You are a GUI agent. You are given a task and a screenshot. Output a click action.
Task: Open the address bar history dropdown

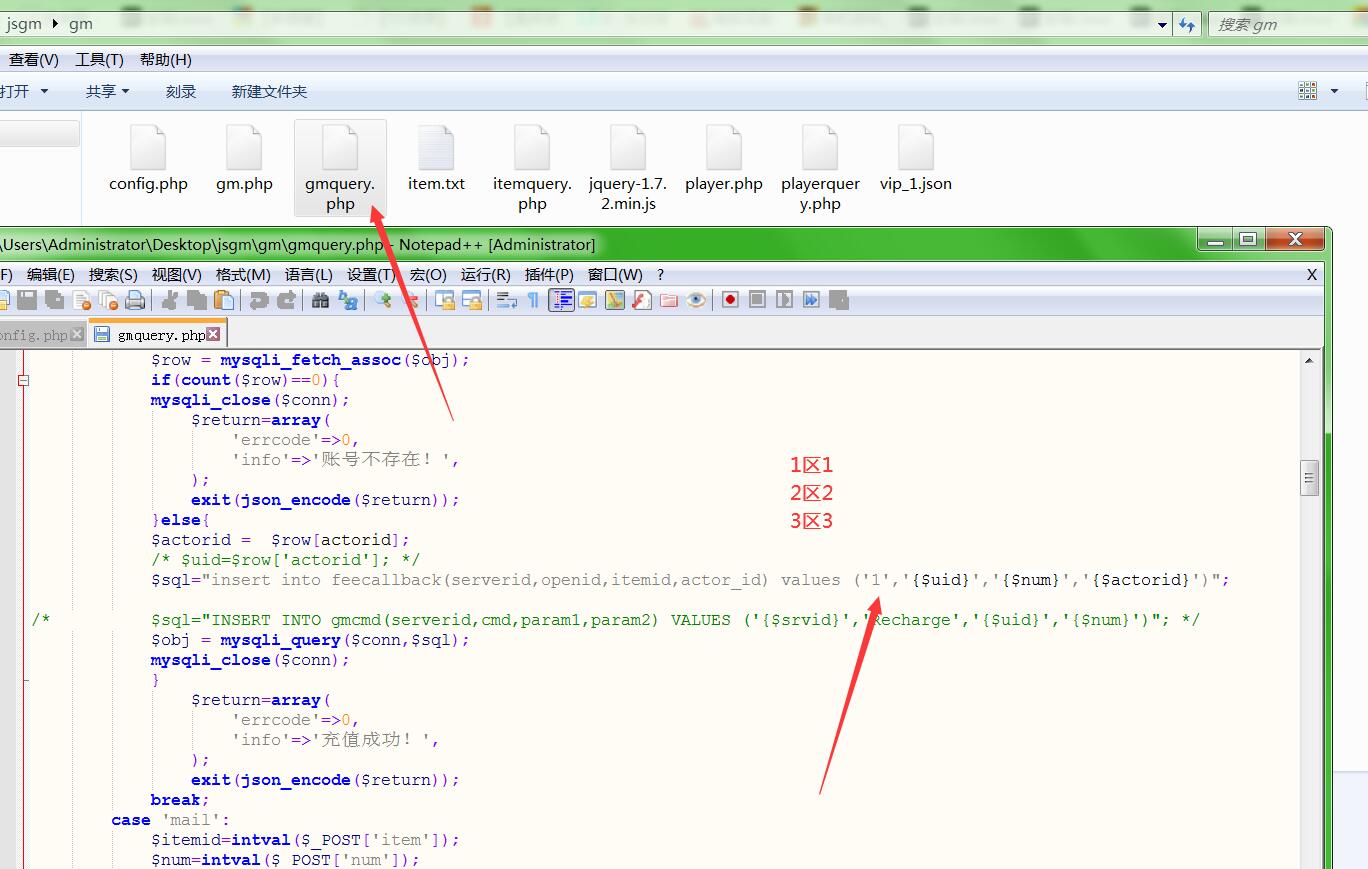[1162, 25]
